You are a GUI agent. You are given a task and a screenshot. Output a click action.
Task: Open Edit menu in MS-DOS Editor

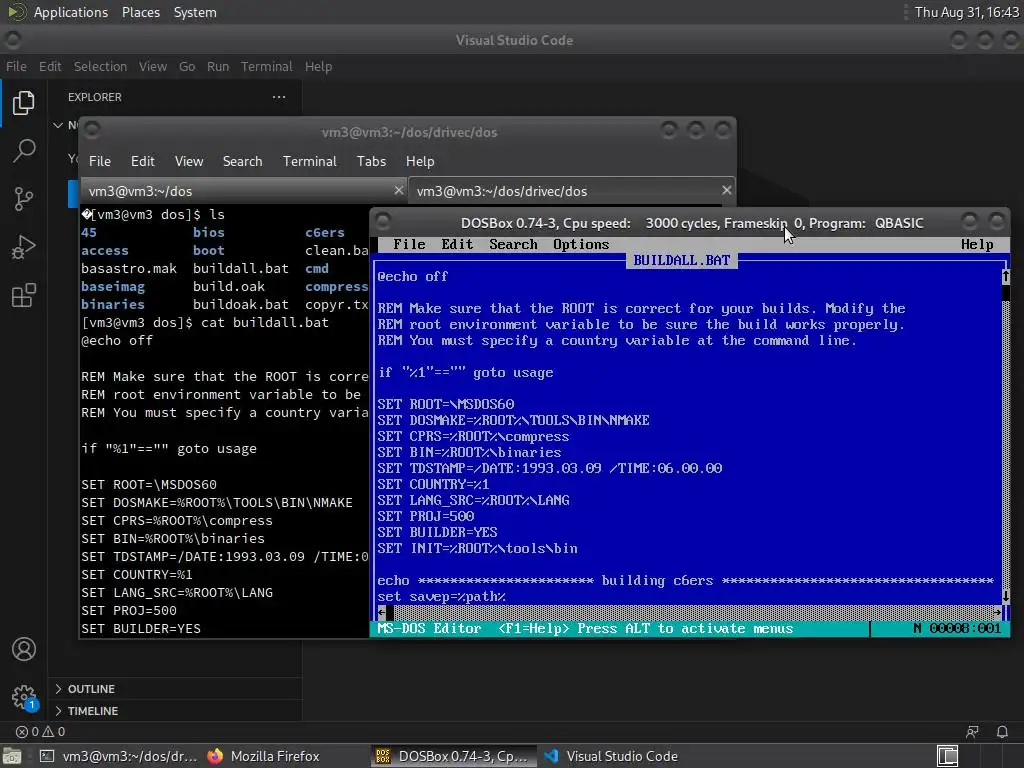457,244
